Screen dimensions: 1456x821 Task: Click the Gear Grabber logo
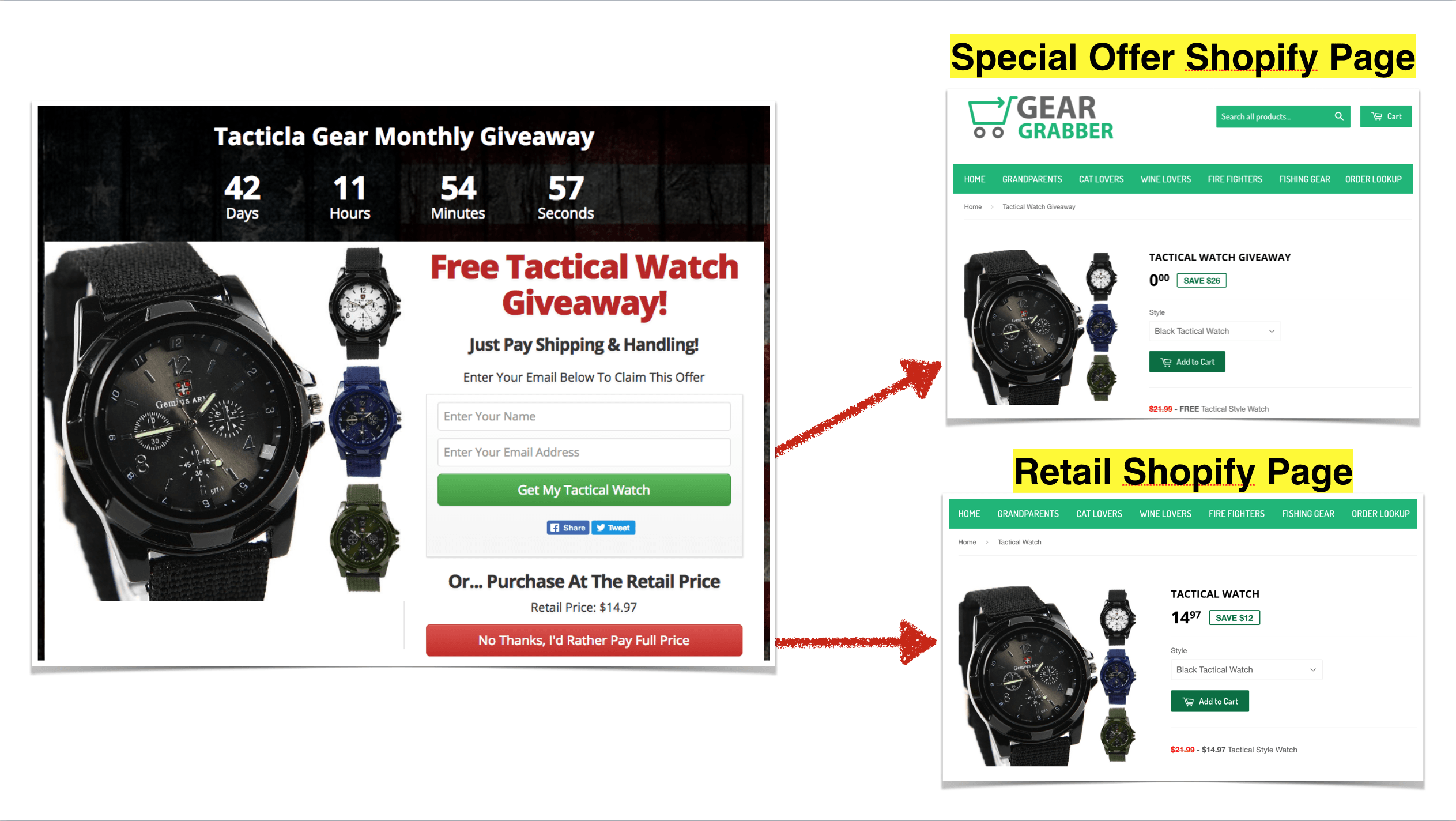tap(1040, 118)
